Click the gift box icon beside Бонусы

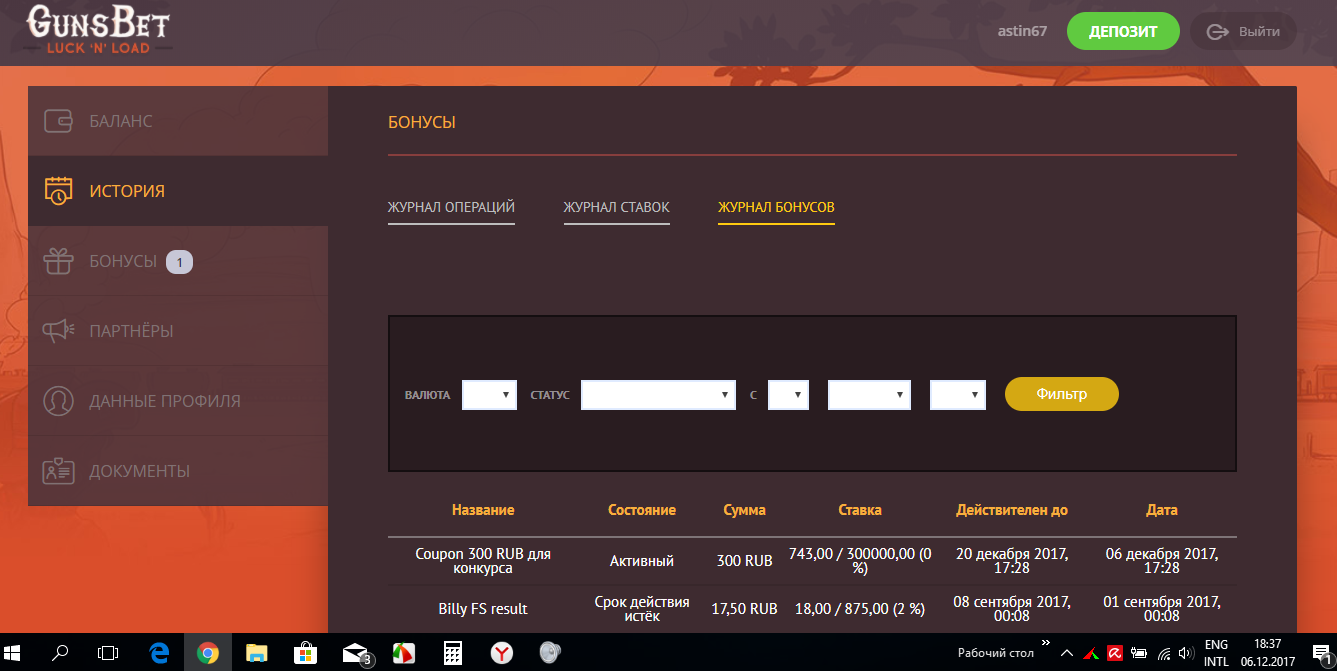pyautogui.click(x=58, y=261)
